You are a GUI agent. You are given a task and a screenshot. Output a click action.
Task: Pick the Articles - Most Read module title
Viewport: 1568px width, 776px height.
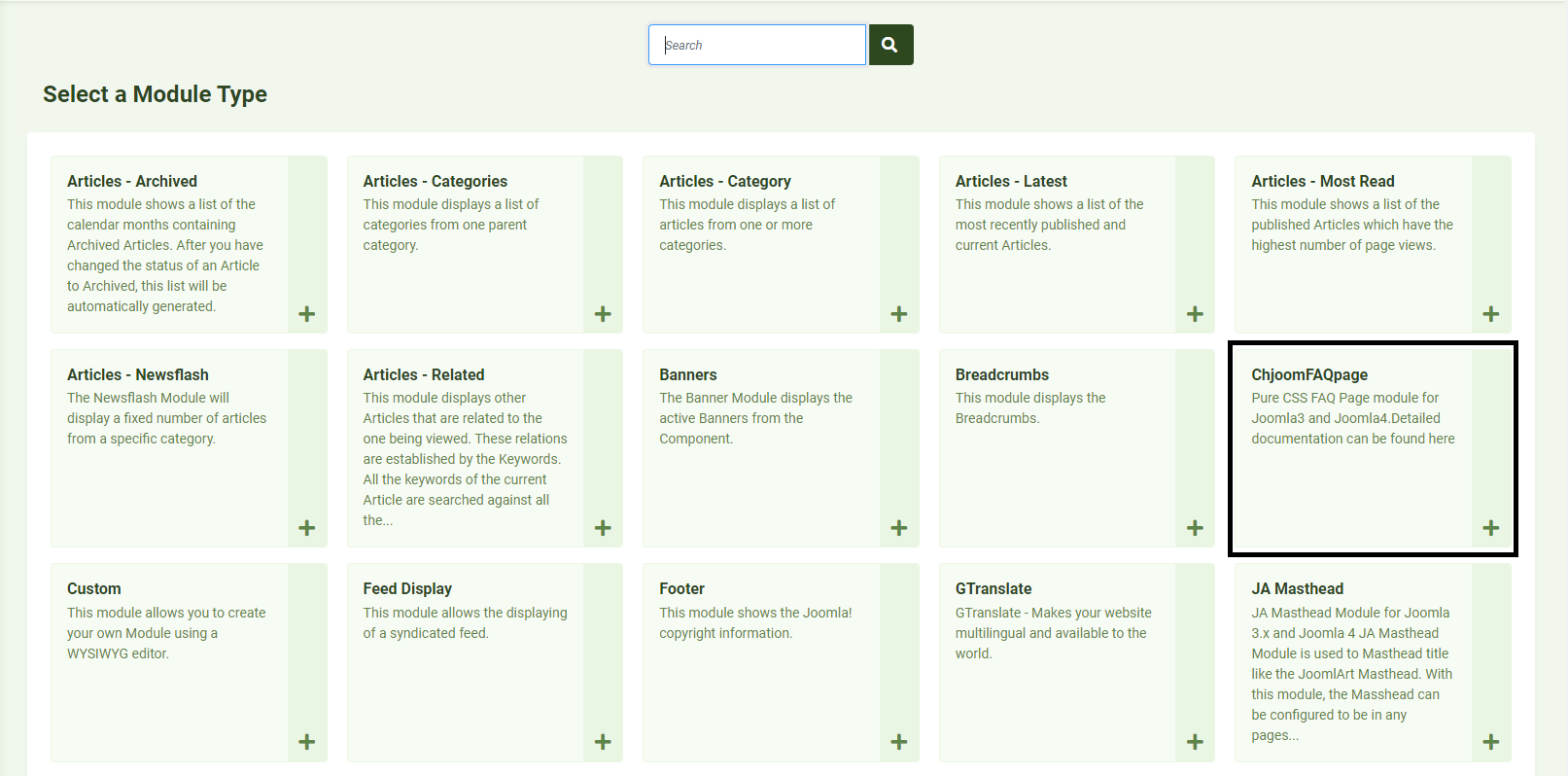[x=1323, y=181]
